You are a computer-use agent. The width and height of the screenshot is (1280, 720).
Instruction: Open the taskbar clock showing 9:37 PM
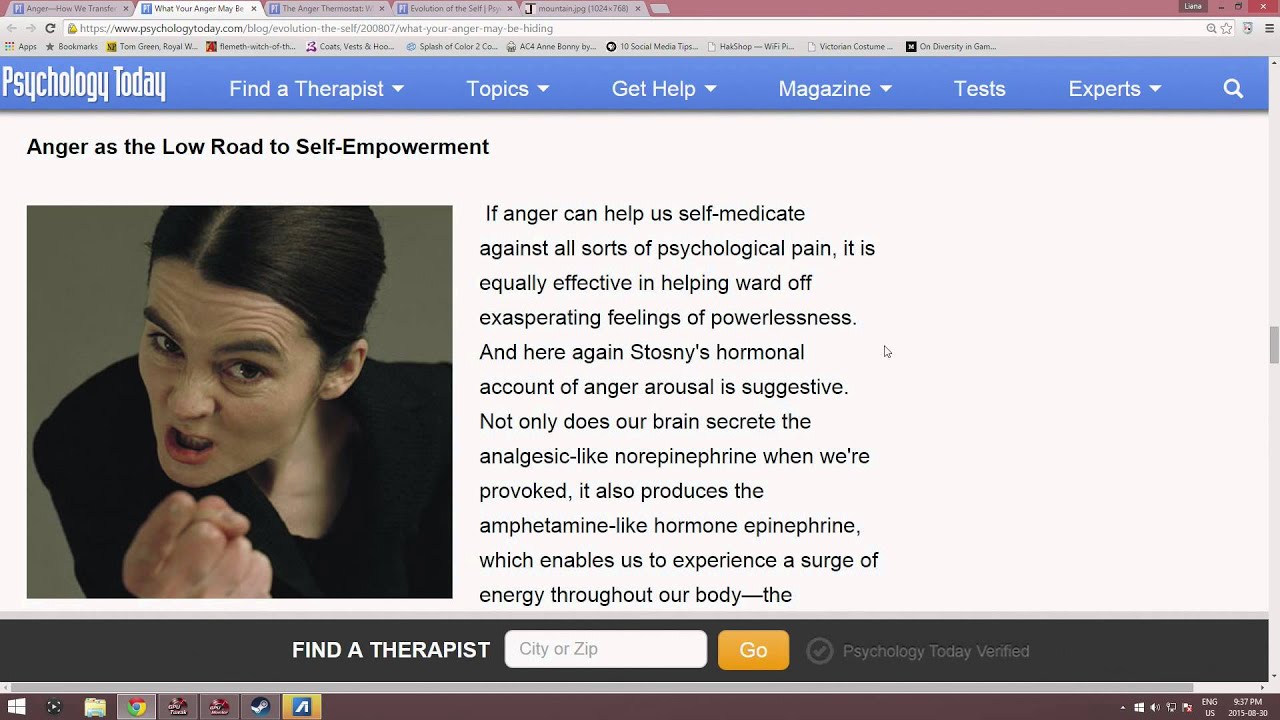[x=1248, y=707]
